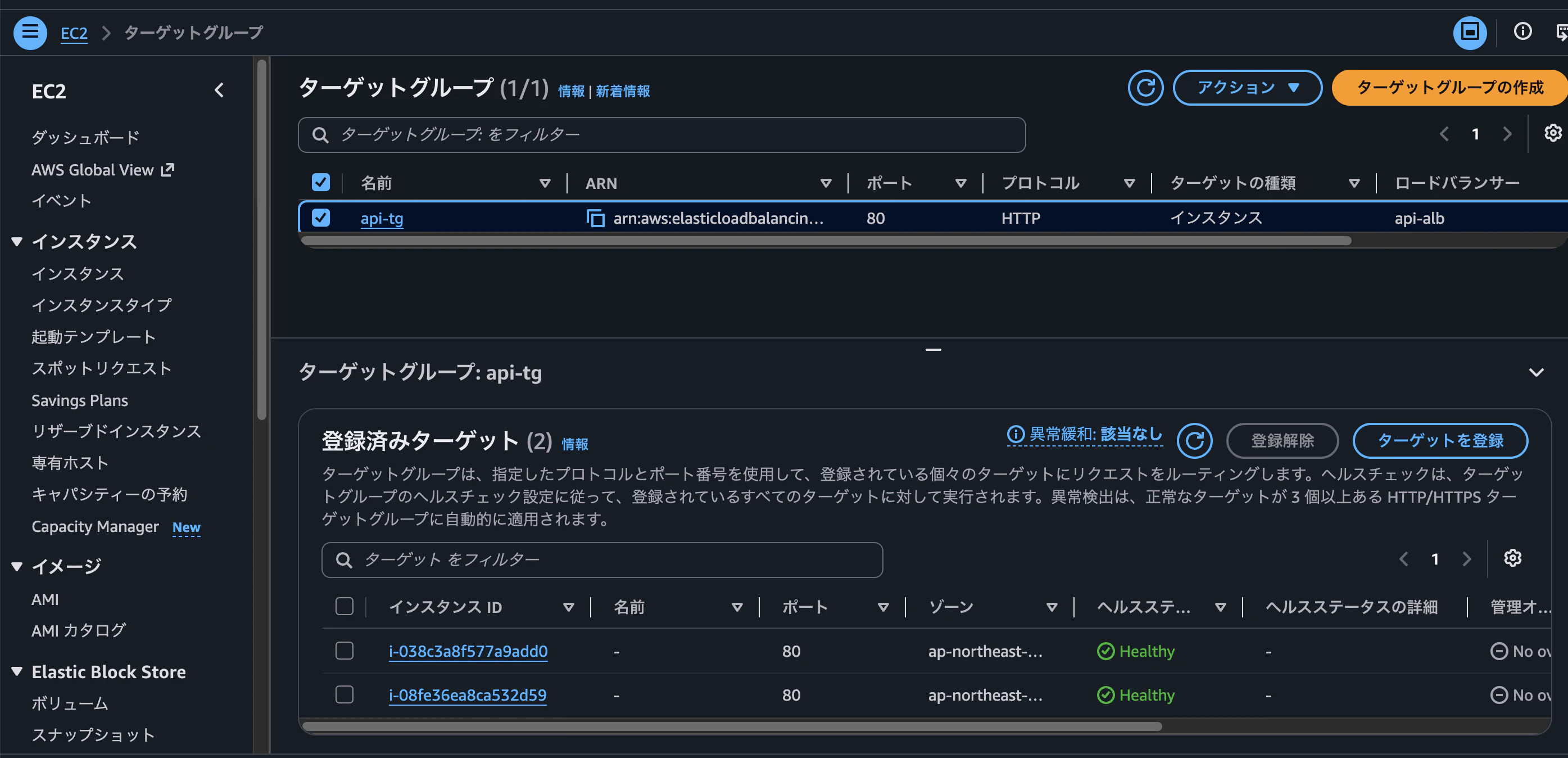The width and height of the screenshot is (1568, 758).
Task: Copy the api-tg ARN
Action: (595, 218)
